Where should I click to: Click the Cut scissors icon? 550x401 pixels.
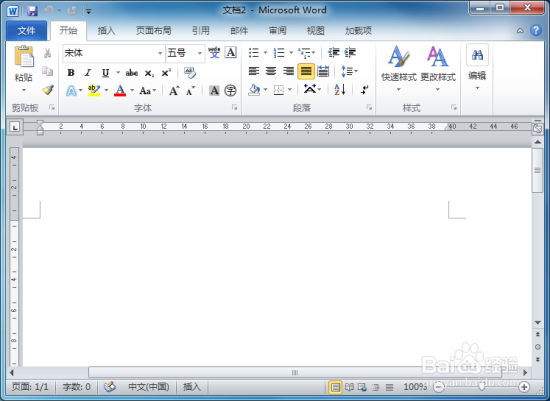[x=47, y=53]
